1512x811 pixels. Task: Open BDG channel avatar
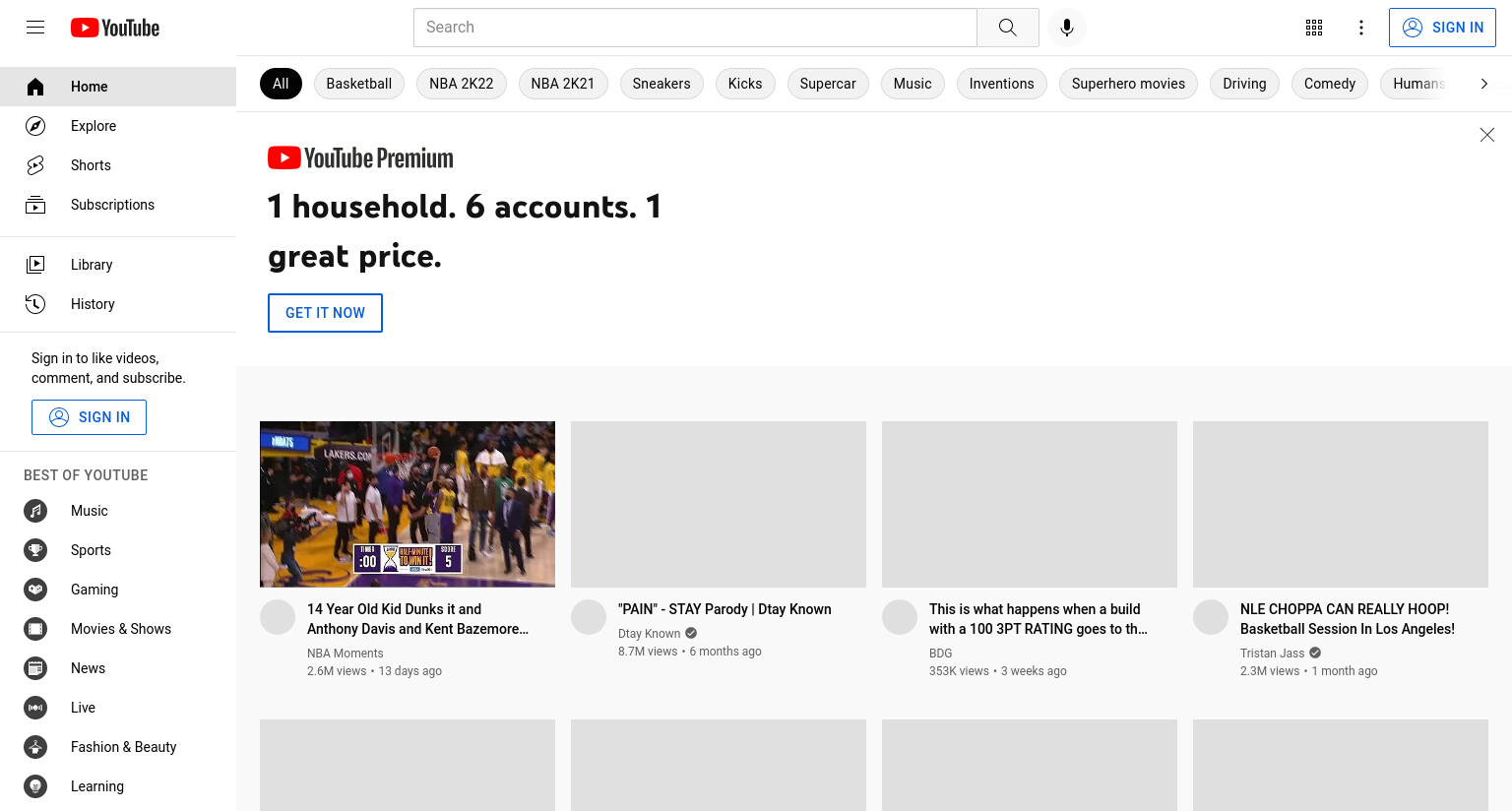900,617
